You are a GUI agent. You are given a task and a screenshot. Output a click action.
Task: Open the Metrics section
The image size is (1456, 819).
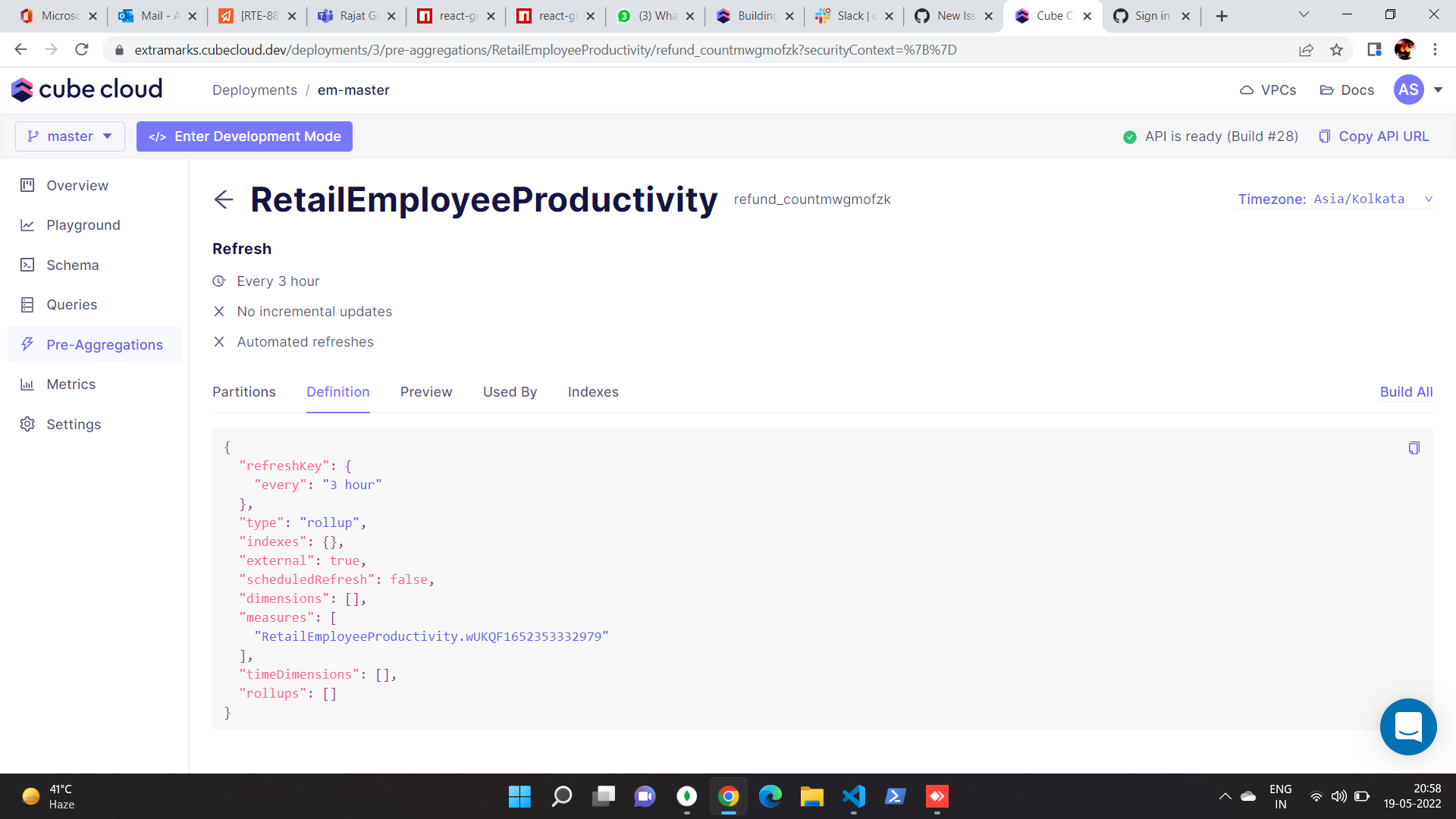pos(71,384)
